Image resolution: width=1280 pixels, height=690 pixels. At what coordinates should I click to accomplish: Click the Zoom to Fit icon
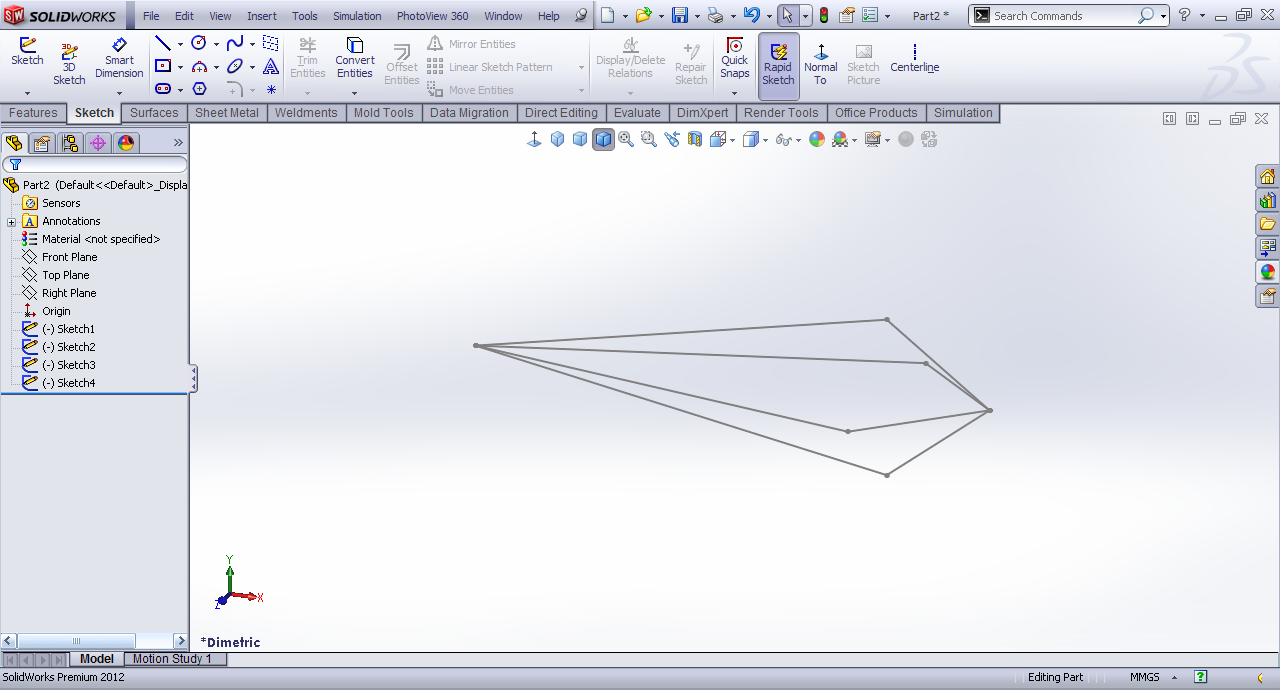626,140
